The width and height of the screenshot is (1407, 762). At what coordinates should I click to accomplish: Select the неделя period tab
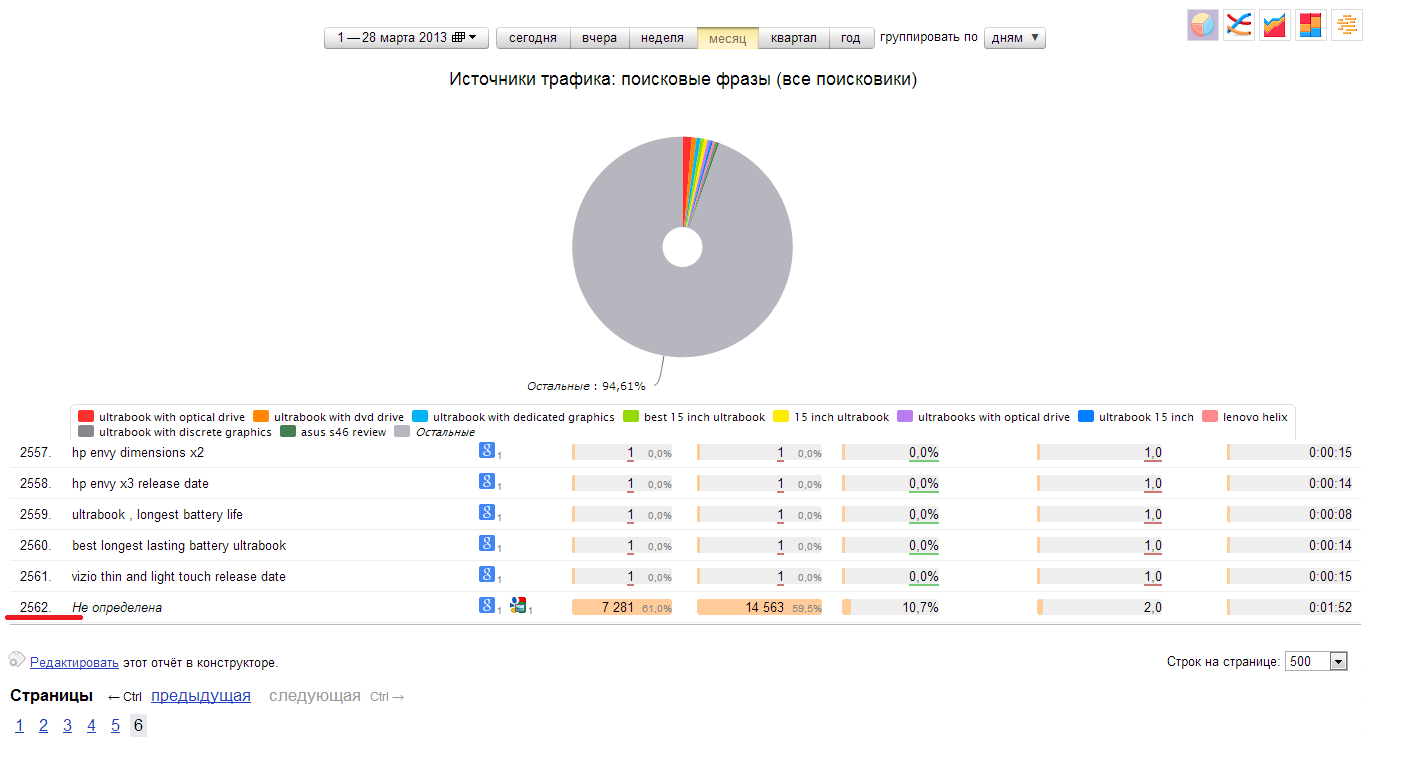[663, 38]
